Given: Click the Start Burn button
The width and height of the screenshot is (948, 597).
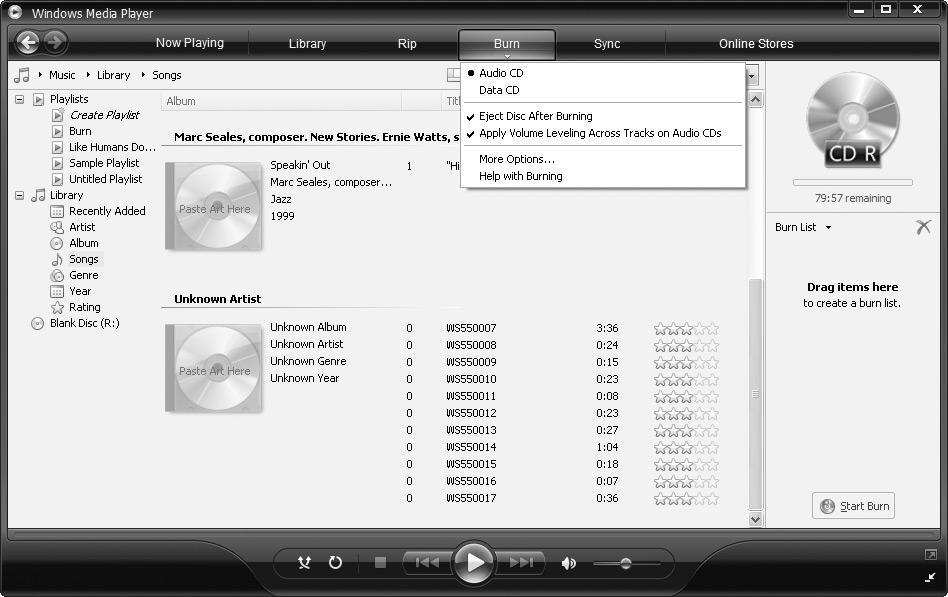Looking at the screenshot, I should pos(853,506).
